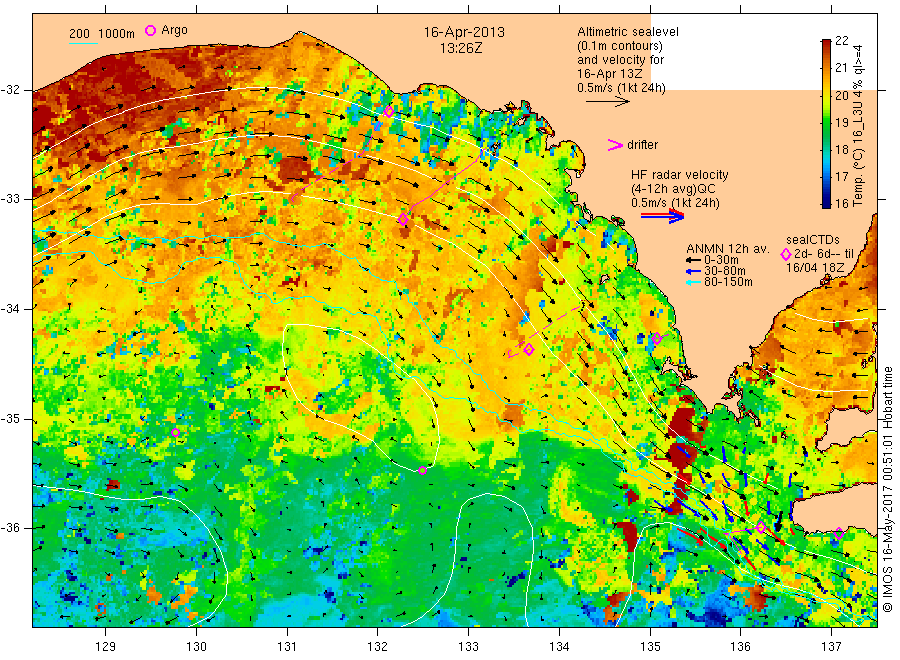Image resolution: width=900 pixels, height=660 pixels.
Task: Click the '13:26Z' time label
Action: [x=461, y=48]
